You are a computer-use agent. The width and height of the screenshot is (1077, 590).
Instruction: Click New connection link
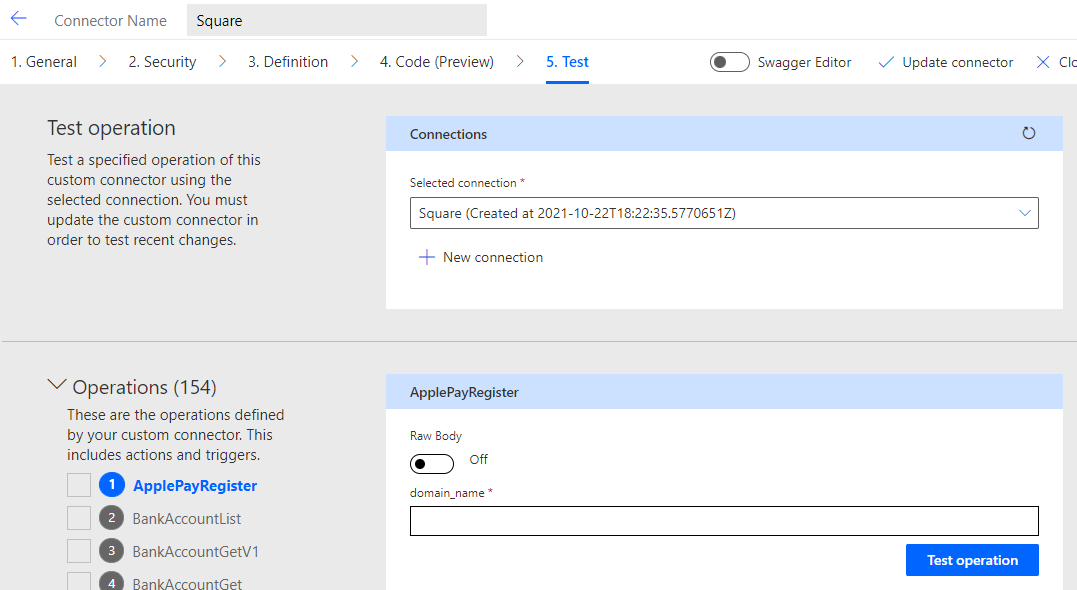coord(492,257)
